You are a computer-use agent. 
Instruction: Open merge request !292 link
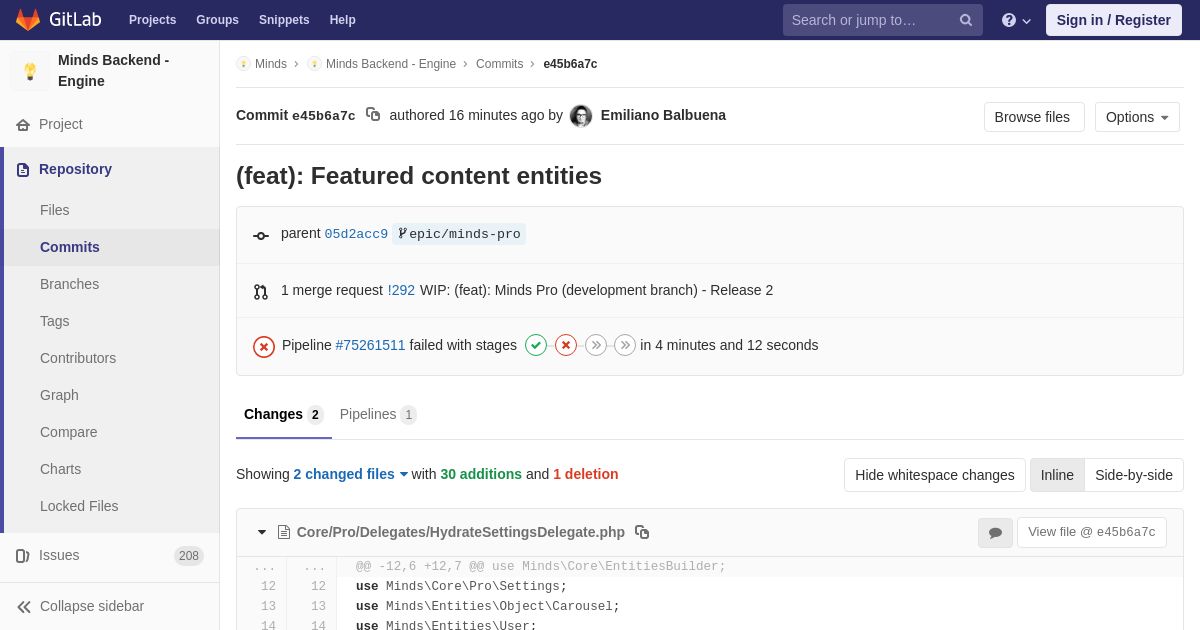[x=401, y=290]
